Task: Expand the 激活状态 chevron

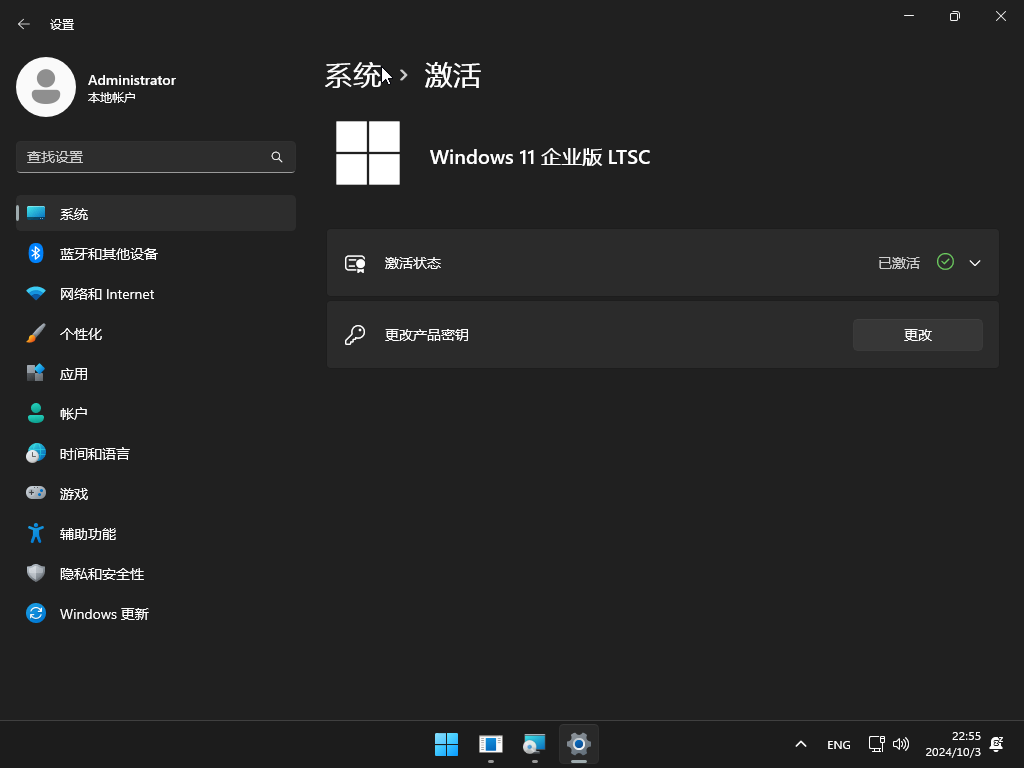Action: tap(975, 263)
